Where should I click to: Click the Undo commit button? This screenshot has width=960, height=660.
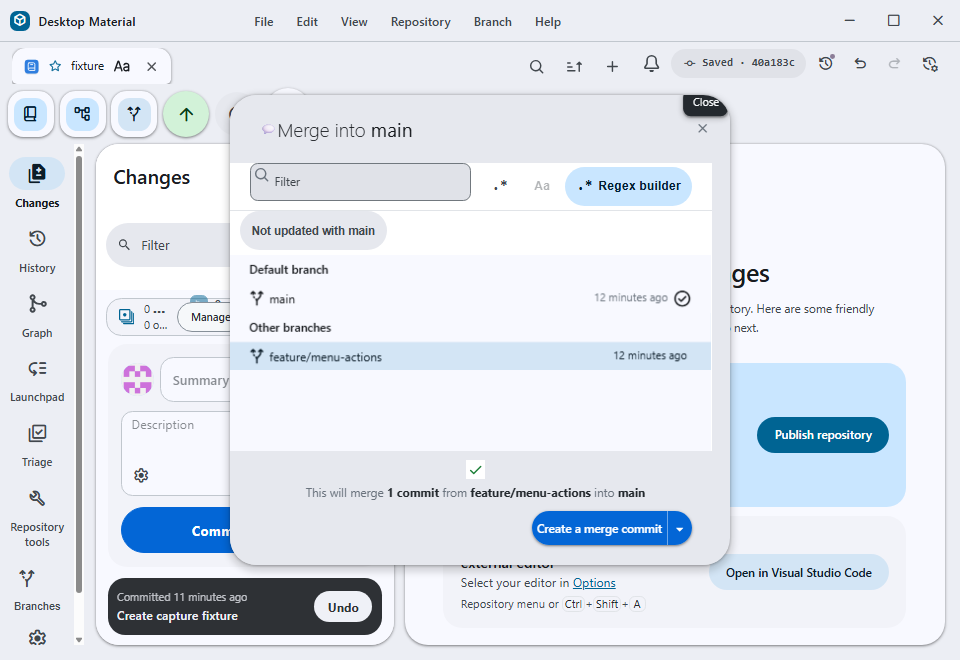click(x=343, y=607)
